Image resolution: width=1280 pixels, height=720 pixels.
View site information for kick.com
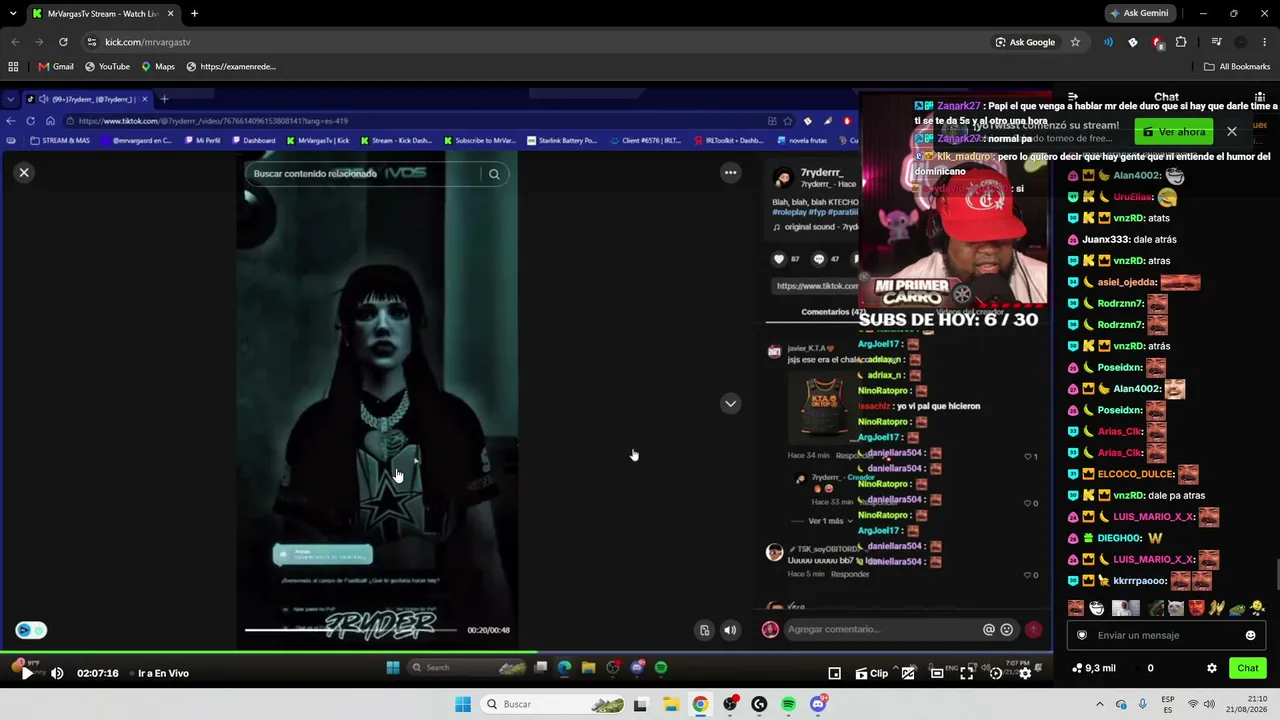91,42
